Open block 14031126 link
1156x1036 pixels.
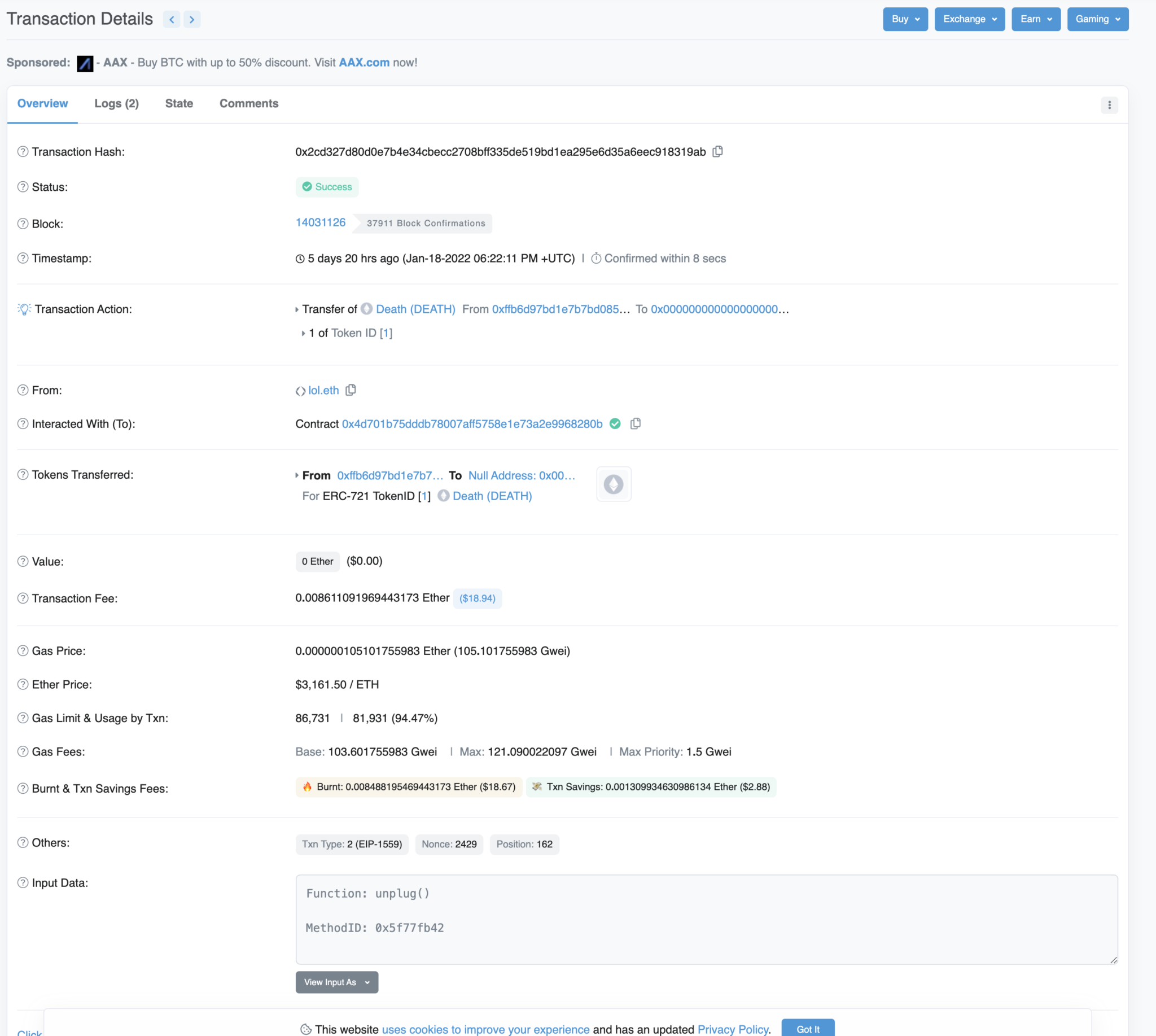321,222
